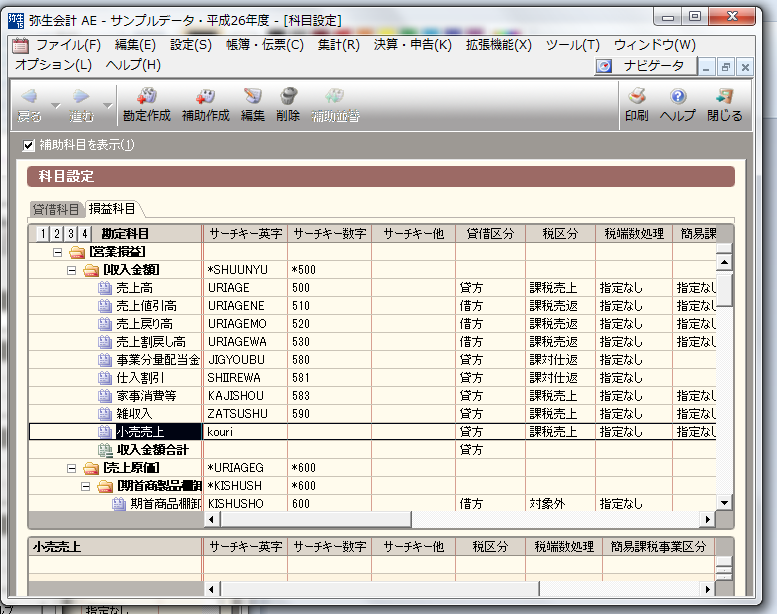777x614 pixels.
Task: Click the 補助作成 toolbar icon
Action: coord(205,97)
